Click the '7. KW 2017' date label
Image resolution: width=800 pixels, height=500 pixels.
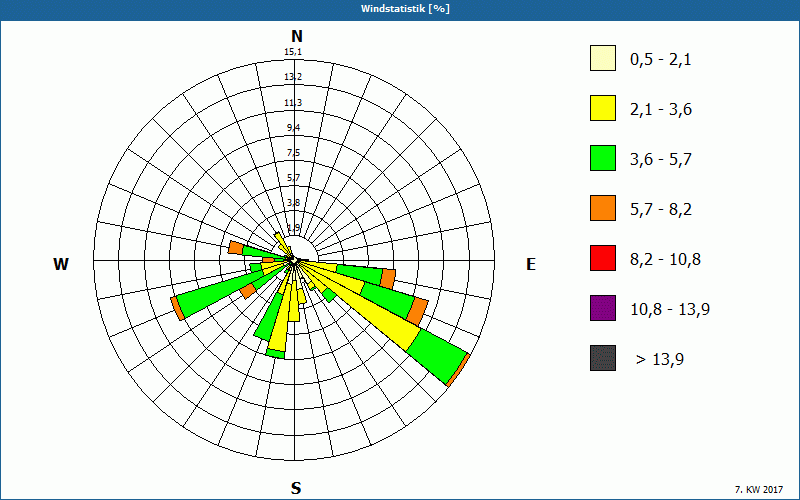(759, 489)
